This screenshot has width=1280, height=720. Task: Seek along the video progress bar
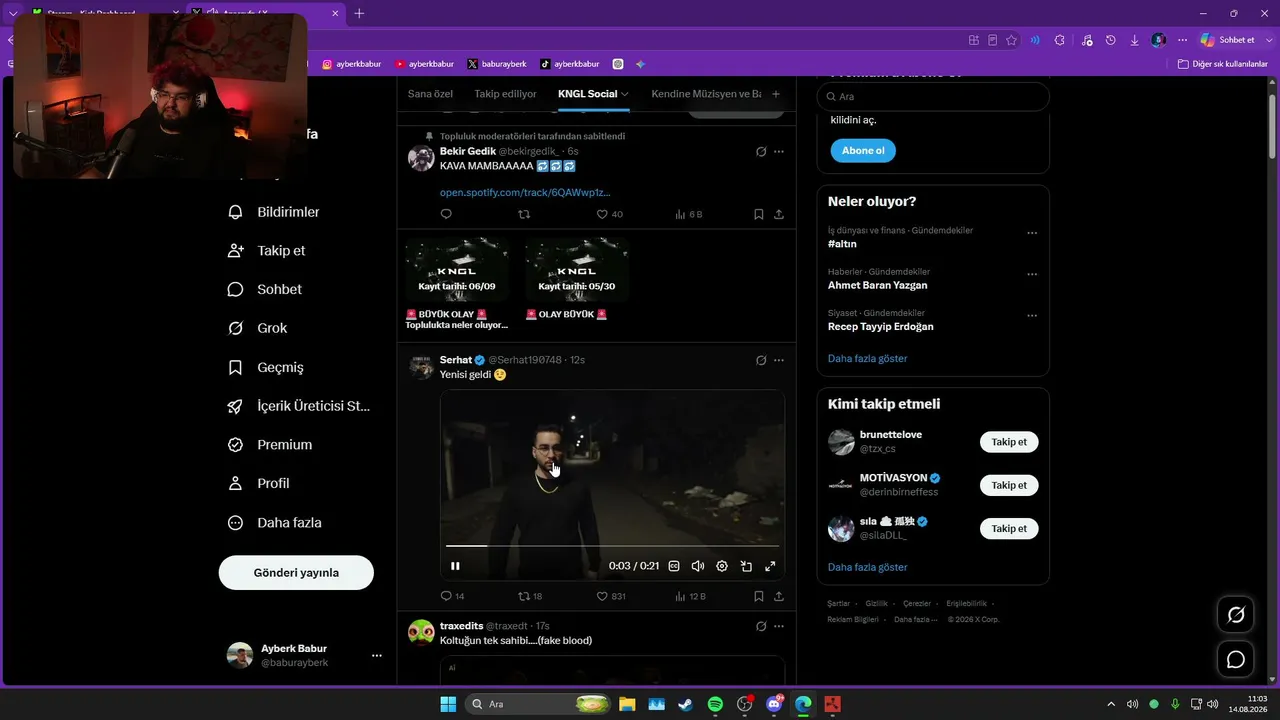pyautogui.click(x=612, y=546)
